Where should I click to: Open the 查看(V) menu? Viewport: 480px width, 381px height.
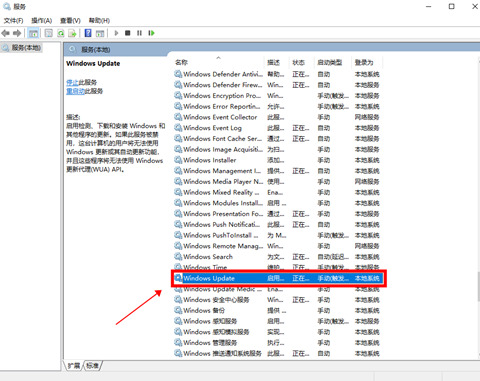point(70,21)
